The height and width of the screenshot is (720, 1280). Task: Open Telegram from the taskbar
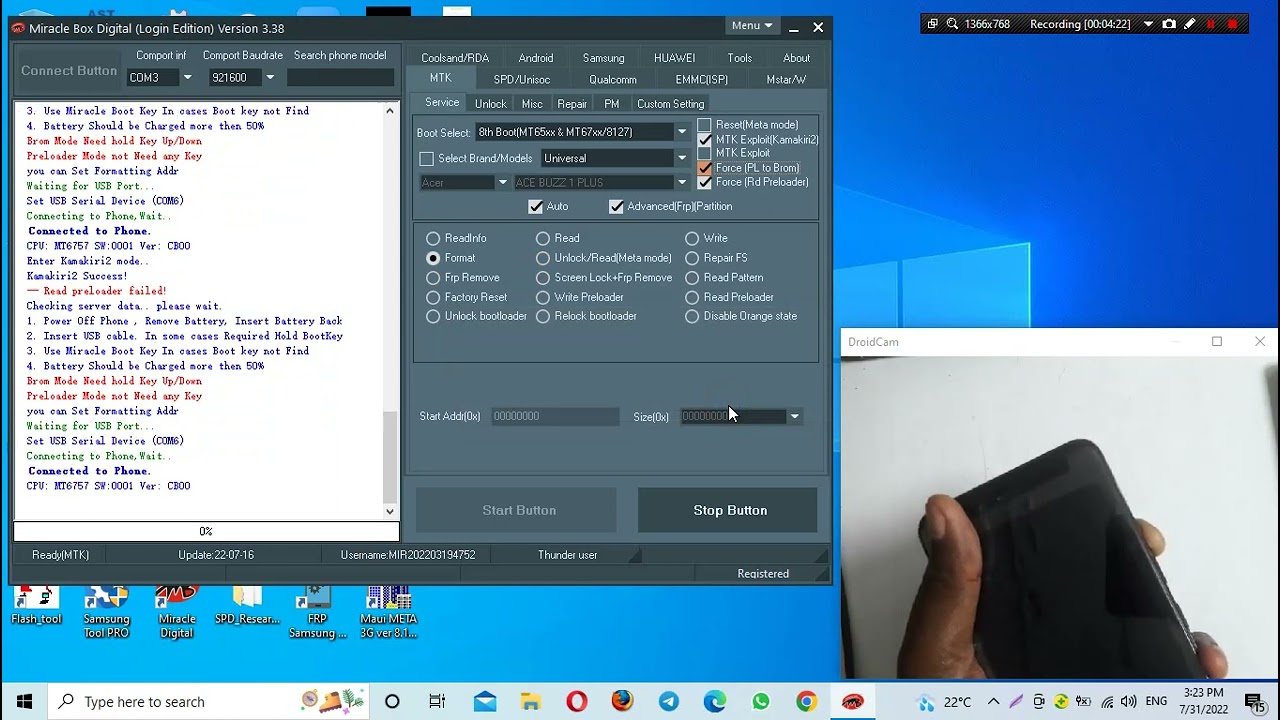click(668, 701)
